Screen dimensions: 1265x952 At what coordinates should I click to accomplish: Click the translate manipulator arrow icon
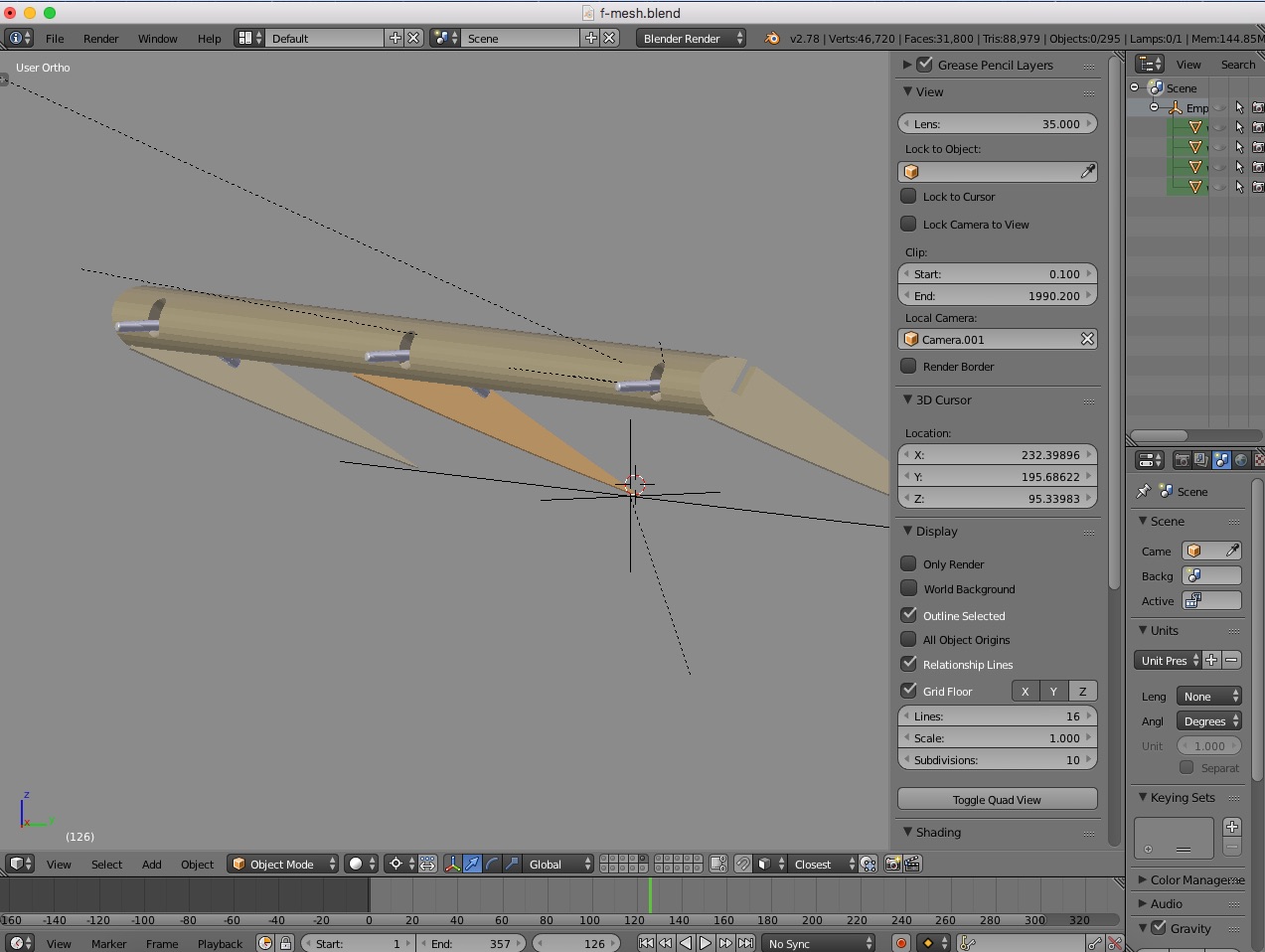472,865
